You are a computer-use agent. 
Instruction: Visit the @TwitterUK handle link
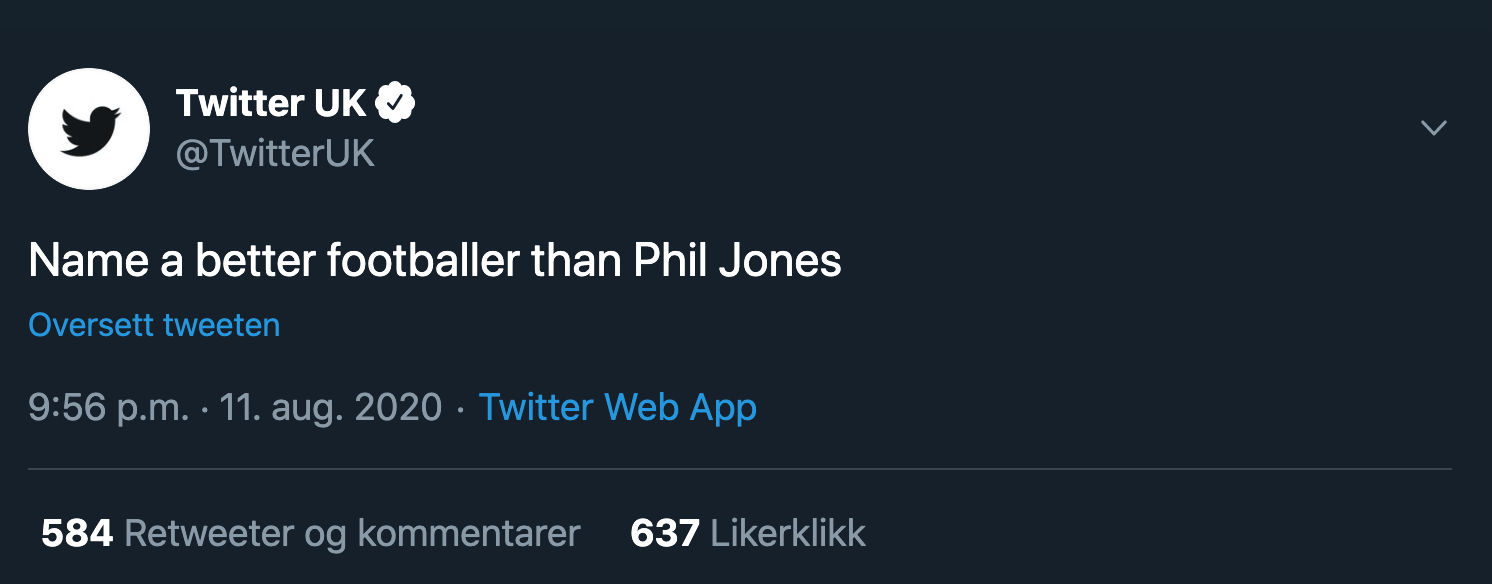(x=275, y=153)
